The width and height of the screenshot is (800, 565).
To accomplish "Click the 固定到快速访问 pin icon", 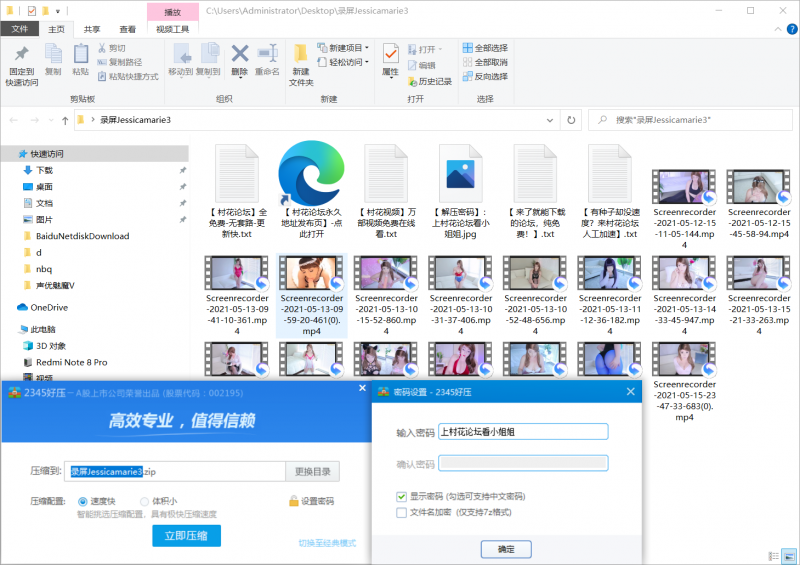I will [21, 54].
